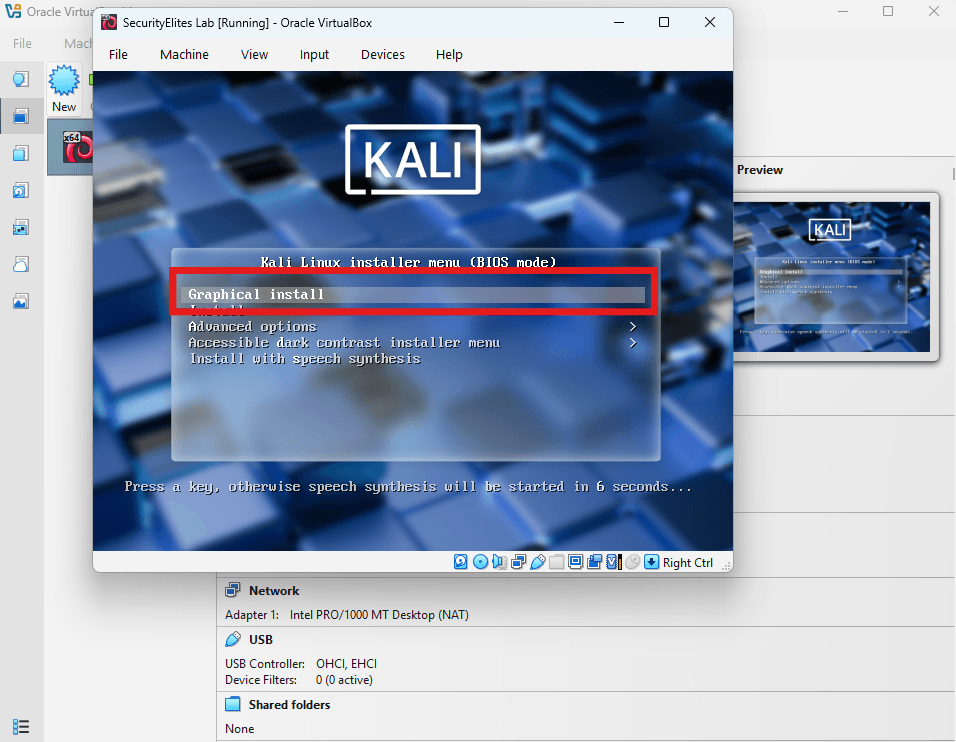The height and width of the screenshot is (742, 956).
Task: Click the audio output status icon
Action: coord(499,562)
